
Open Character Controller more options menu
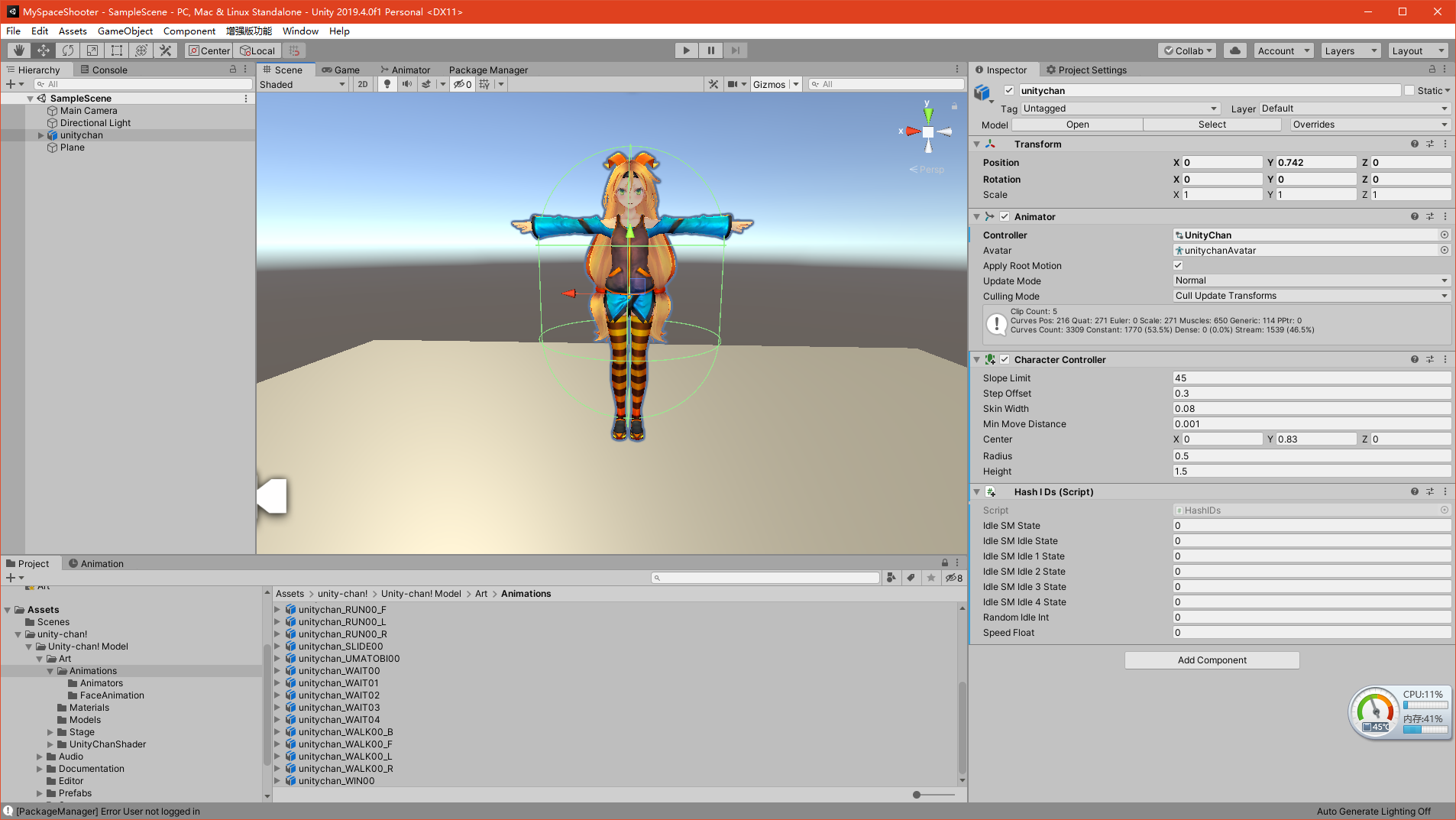point(1445,359)
